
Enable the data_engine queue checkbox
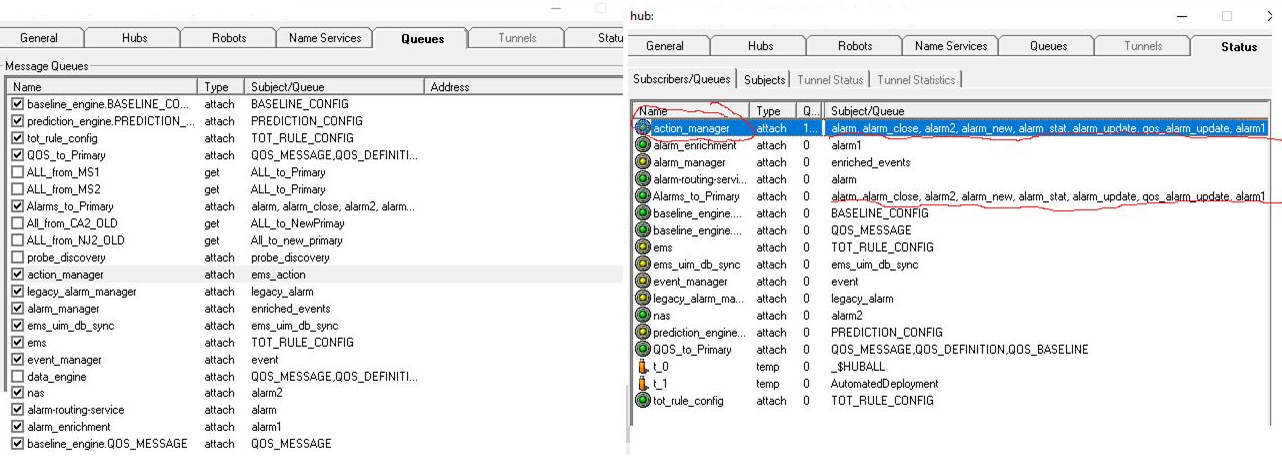[17, 377]
